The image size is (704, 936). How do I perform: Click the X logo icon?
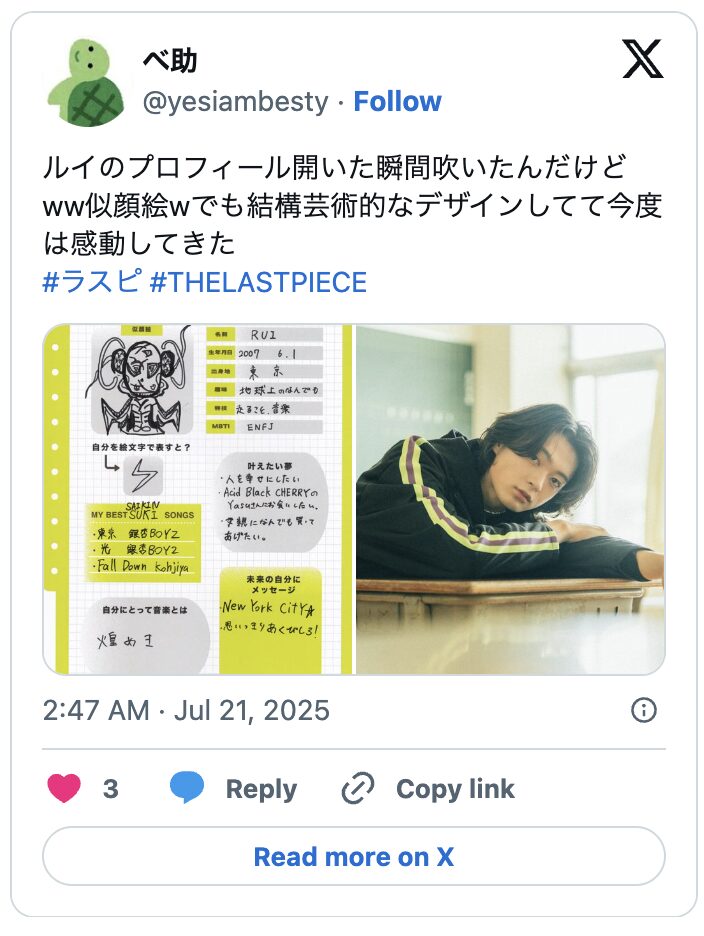pyautogui.click(x=642, y=59)
